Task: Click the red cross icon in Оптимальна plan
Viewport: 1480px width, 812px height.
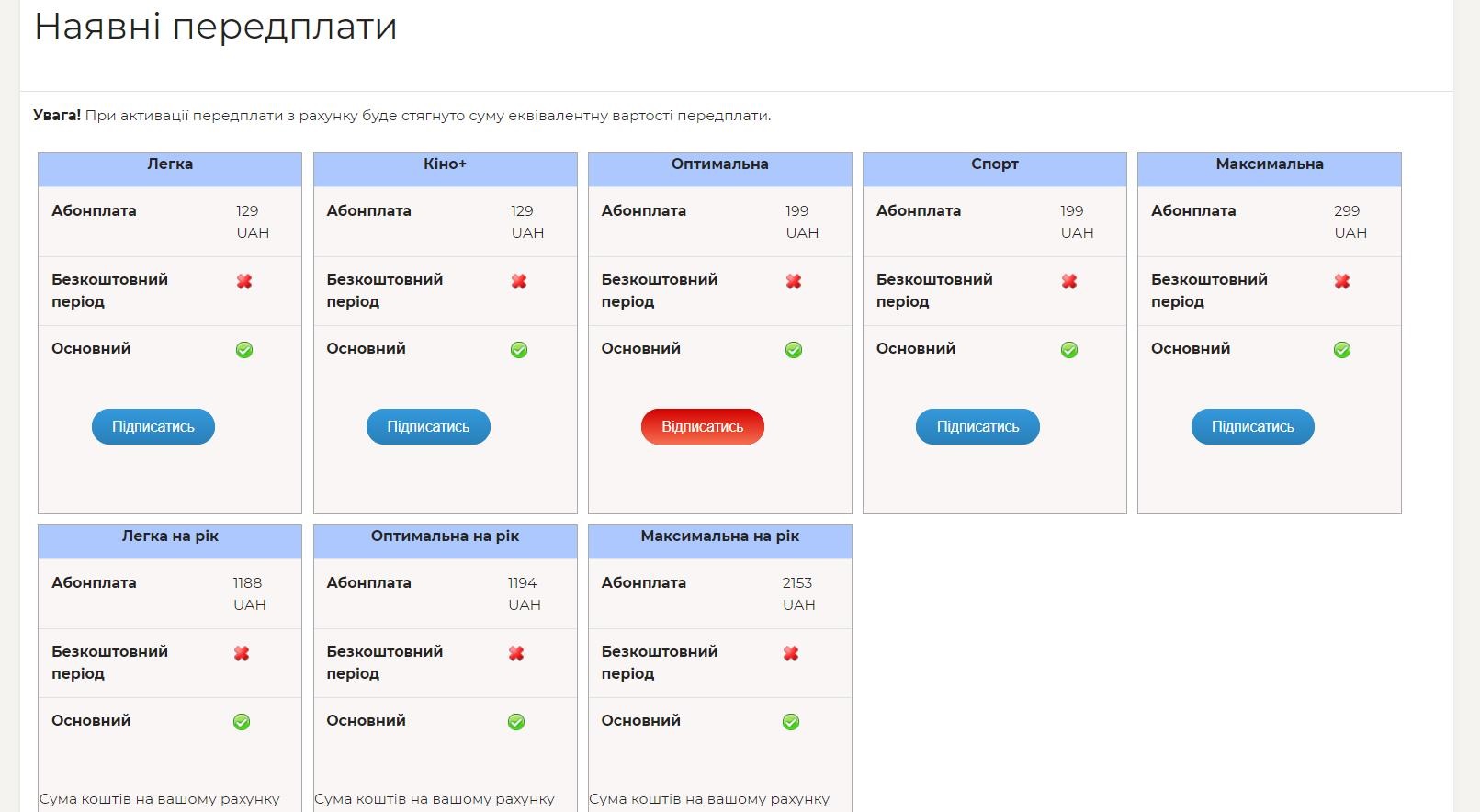Action: click(x=794, y=281)
